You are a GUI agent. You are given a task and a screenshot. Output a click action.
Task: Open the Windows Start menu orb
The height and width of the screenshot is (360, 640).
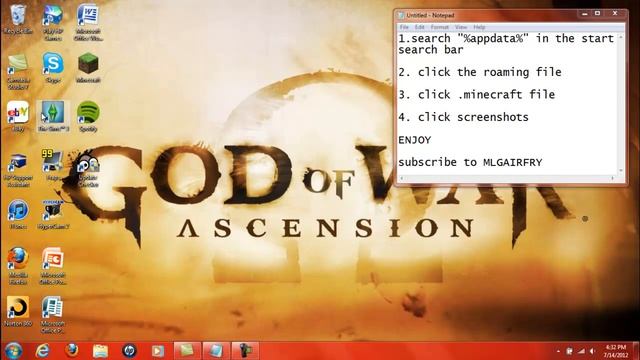tap(13, 351)
